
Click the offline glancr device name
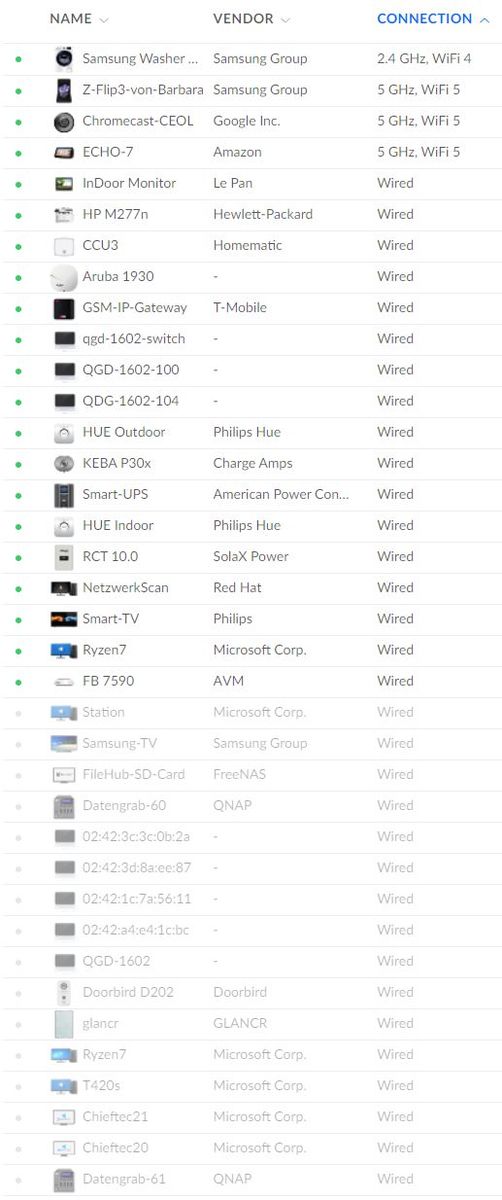(102, 1023)
